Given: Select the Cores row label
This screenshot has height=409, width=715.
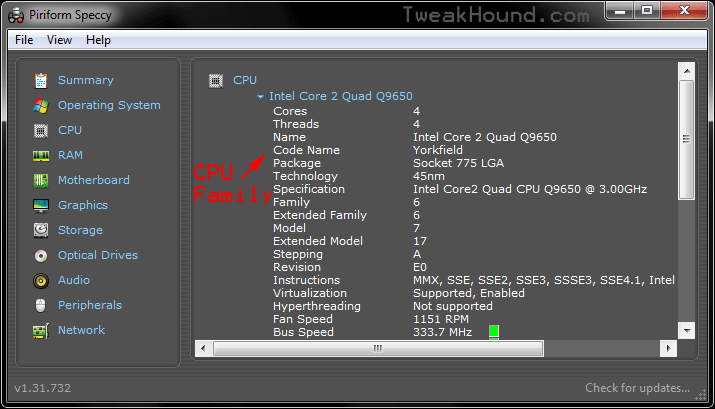Looking at the screenshot, I should pos(290,111).
